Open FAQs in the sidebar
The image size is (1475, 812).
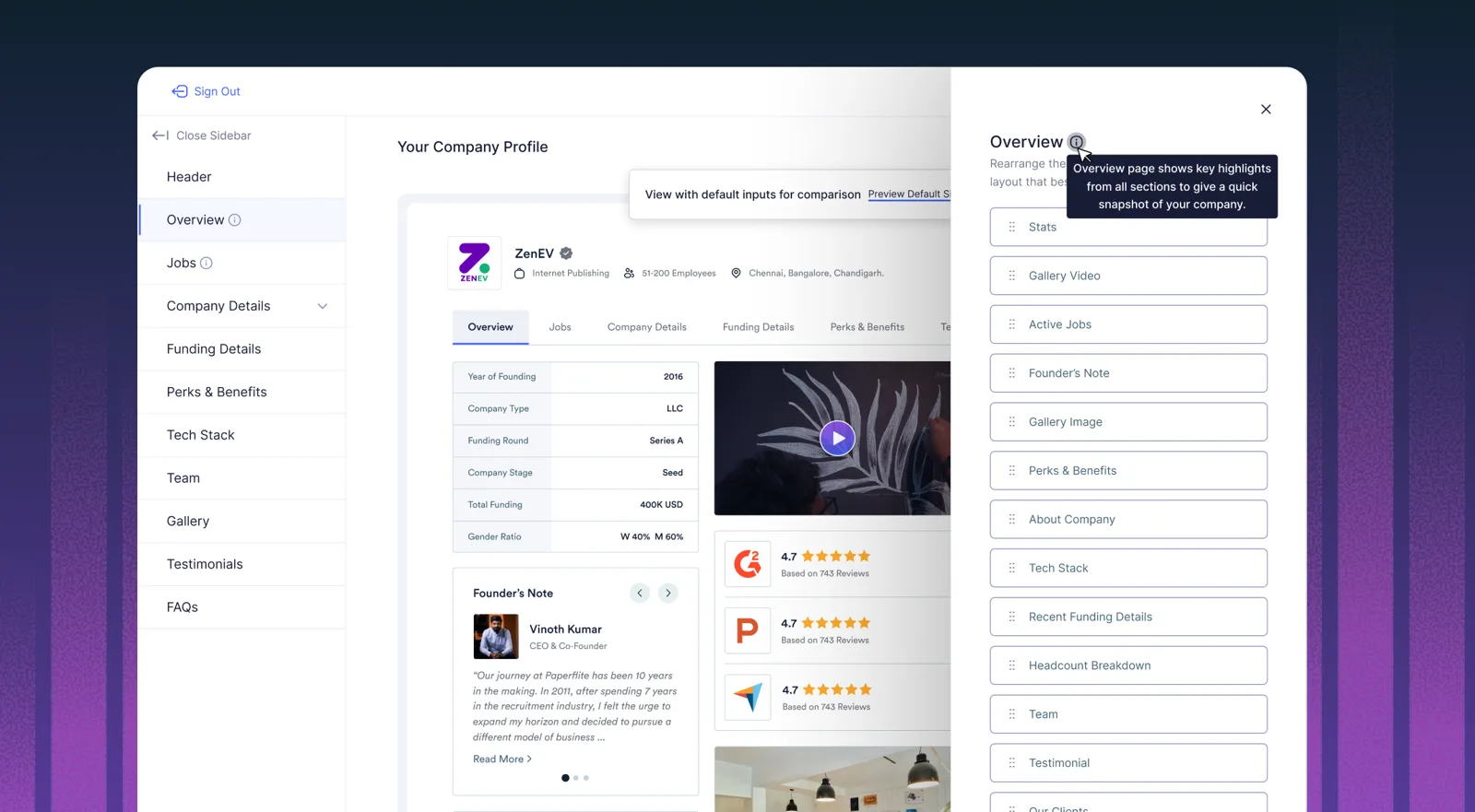242,607
